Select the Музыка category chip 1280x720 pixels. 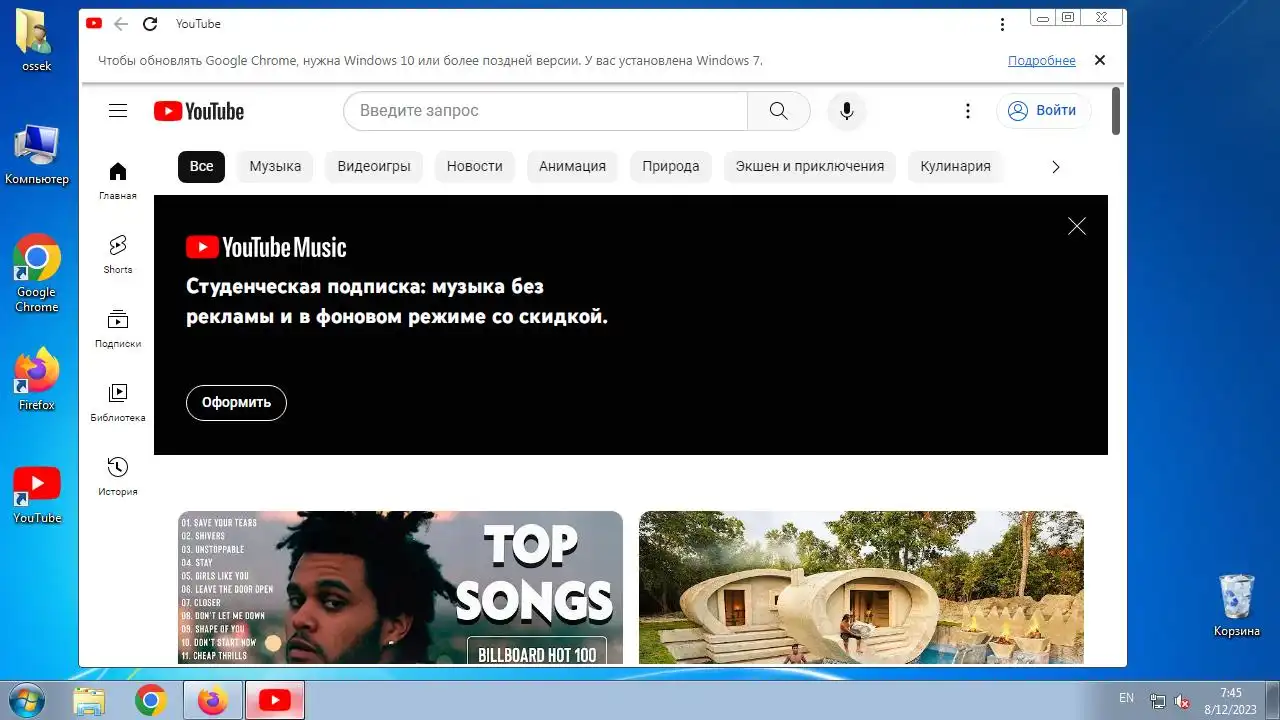tap(275, 167)
